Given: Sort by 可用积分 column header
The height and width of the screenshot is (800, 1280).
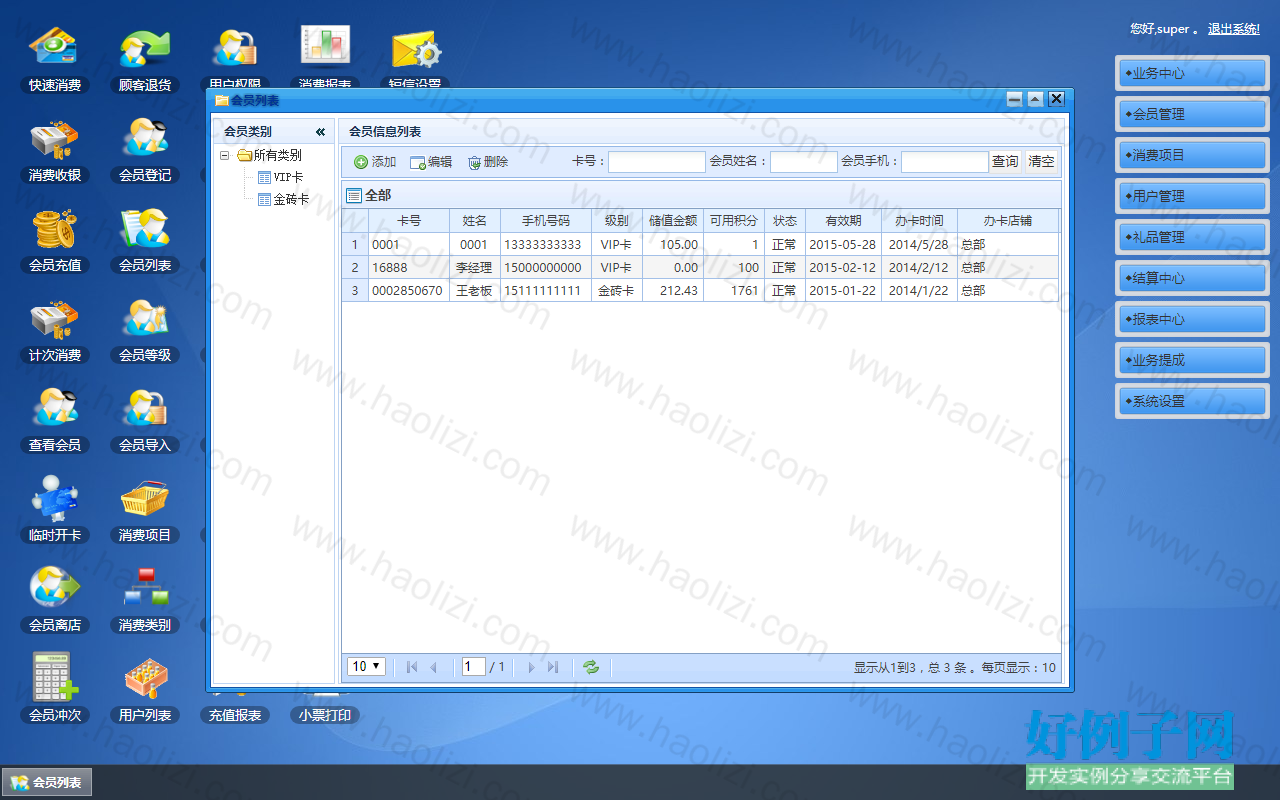Looking at the screenshot, I should coord(734,221).
